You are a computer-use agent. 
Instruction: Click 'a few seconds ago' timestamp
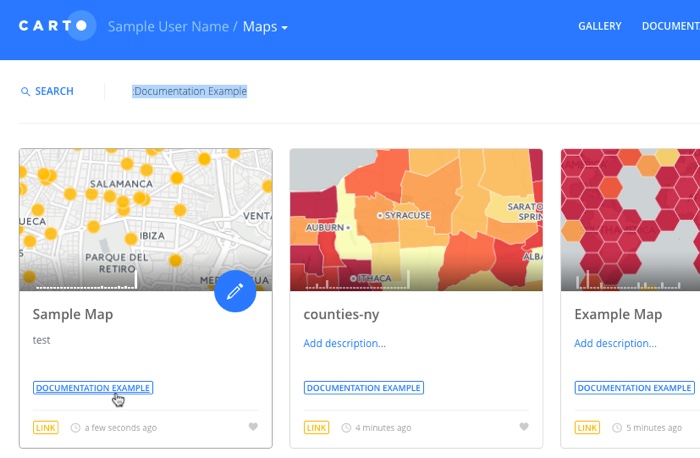pyautogui.click(x=121, y=428)
